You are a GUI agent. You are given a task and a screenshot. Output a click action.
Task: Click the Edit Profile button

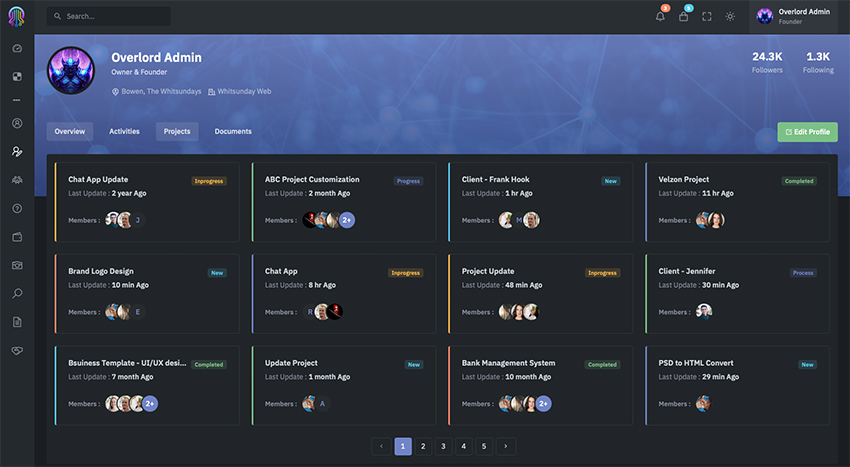coord(807,132)
